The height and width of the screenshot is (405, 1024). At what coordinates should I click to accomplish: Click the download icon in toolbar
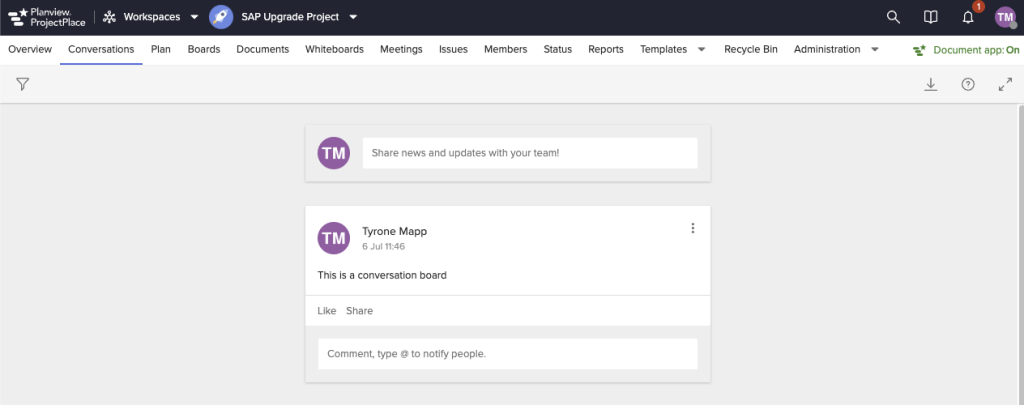930,85
